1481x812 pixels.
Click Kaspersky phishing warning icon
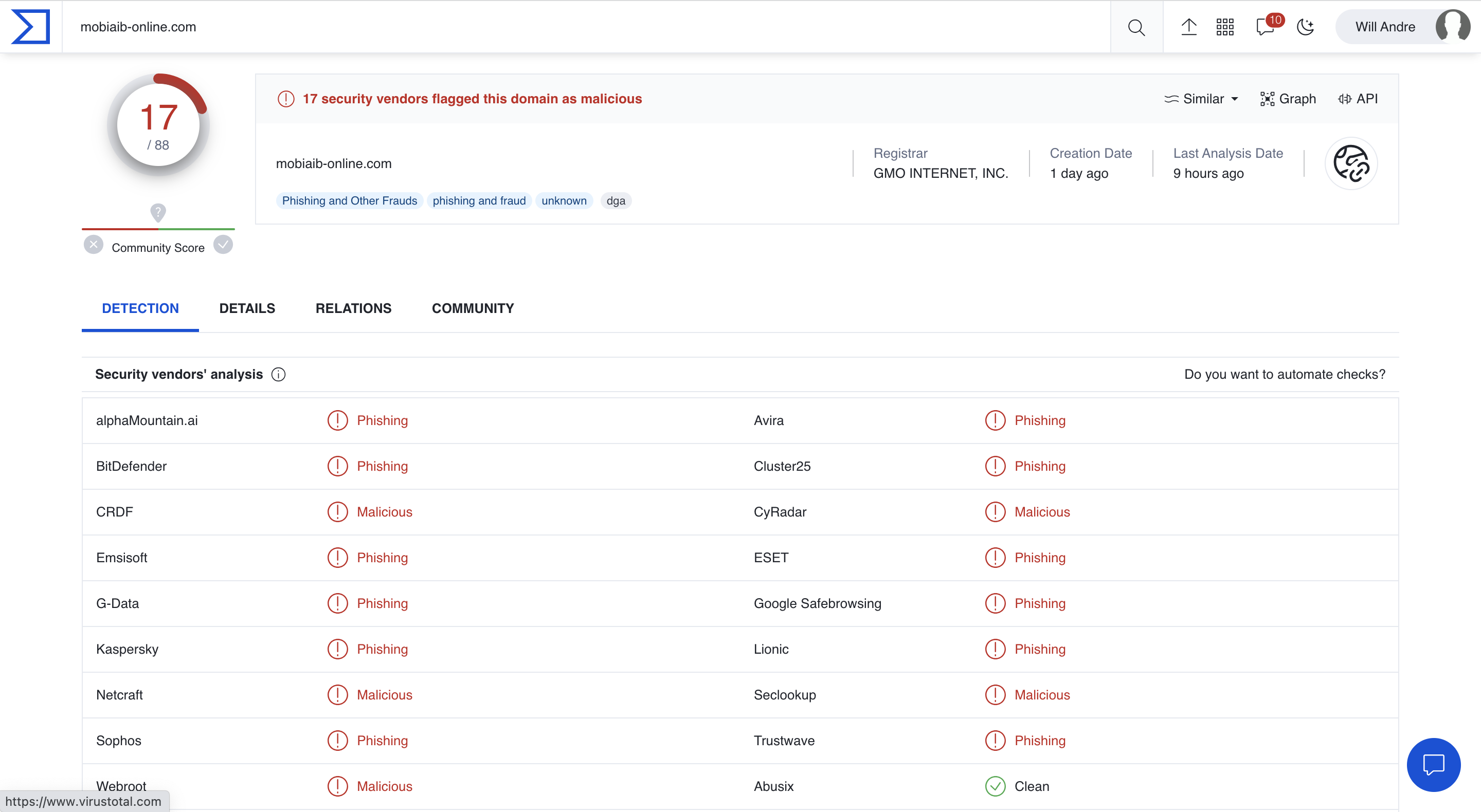(x=337, y=650)
